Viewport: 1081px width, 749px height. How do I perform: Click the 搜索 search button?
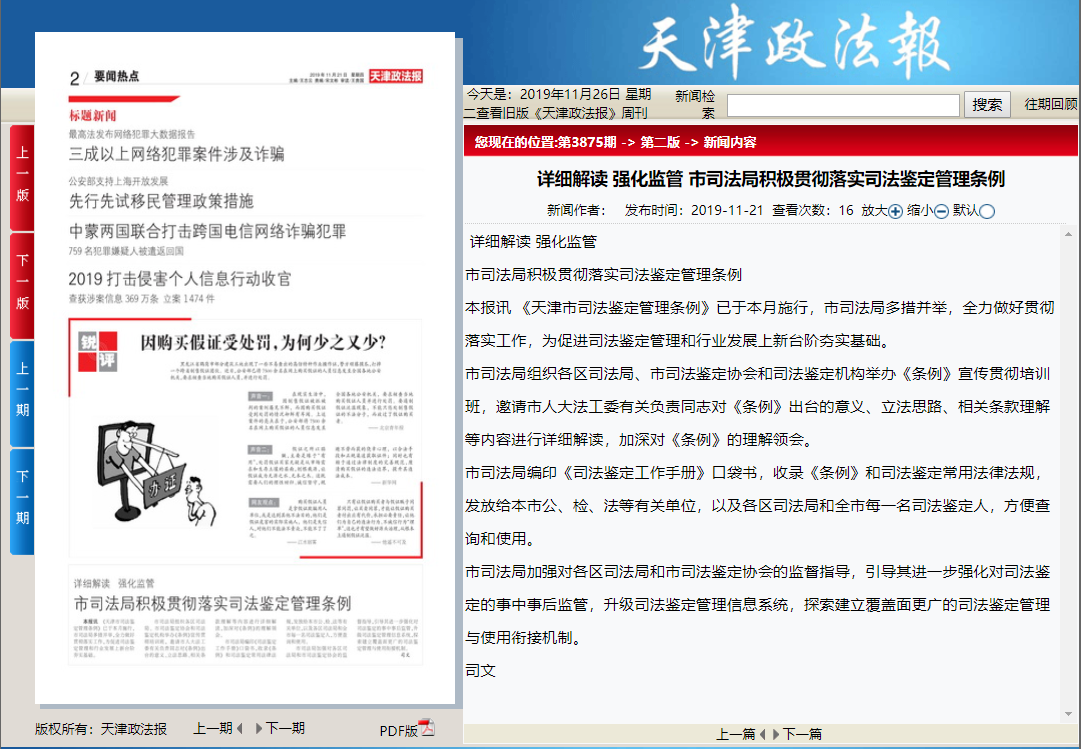[987, 105]
